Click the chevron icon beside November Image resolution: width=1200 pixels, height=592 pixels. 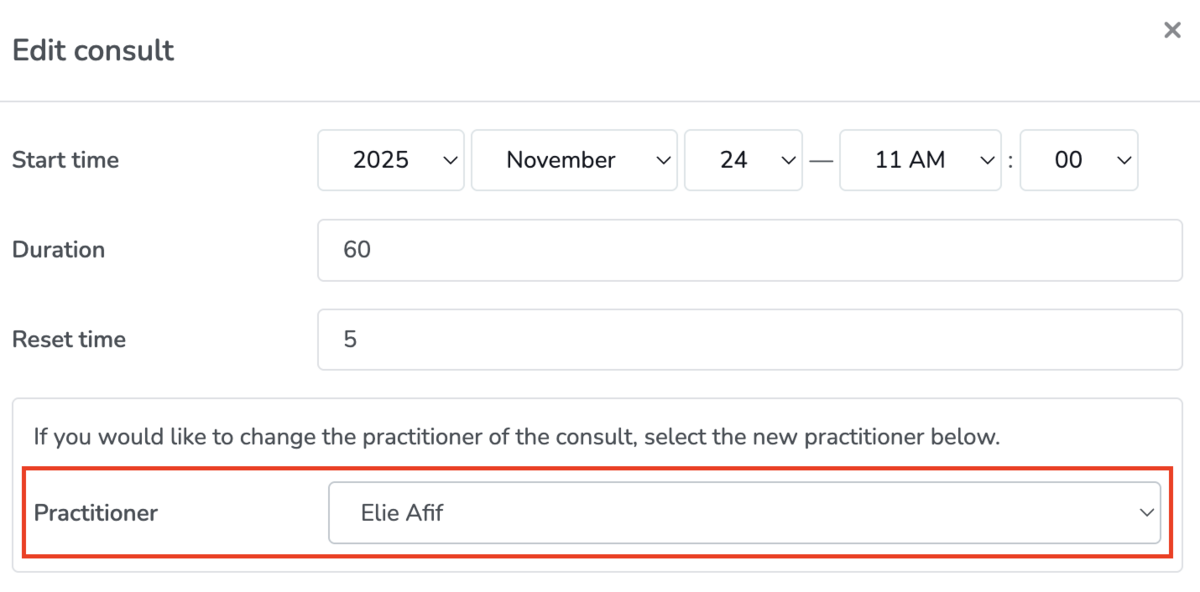pyautogui.click(x=662, y=160)
